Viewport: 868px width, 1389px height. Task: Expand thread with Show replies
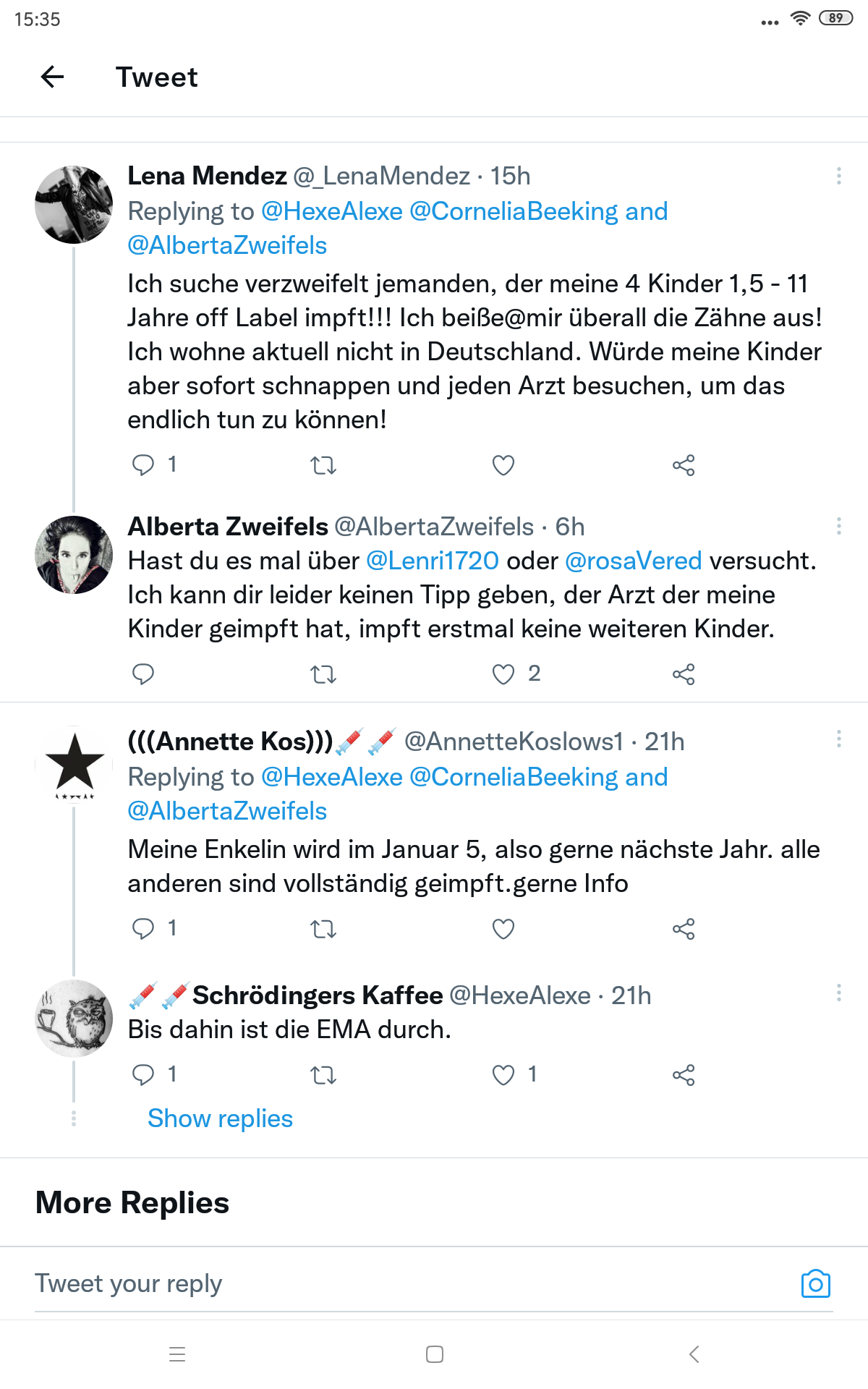[220, 1118]
